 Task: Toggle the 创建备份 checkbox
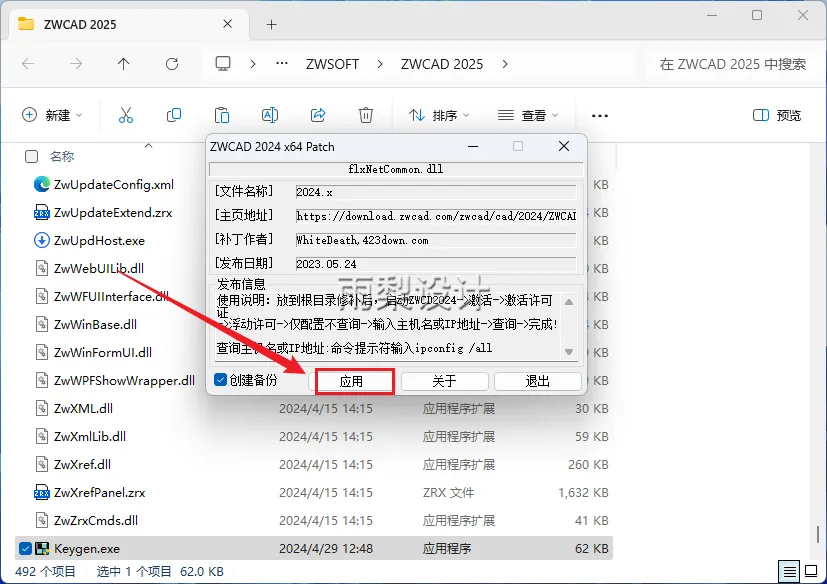(x=220, y=380)
